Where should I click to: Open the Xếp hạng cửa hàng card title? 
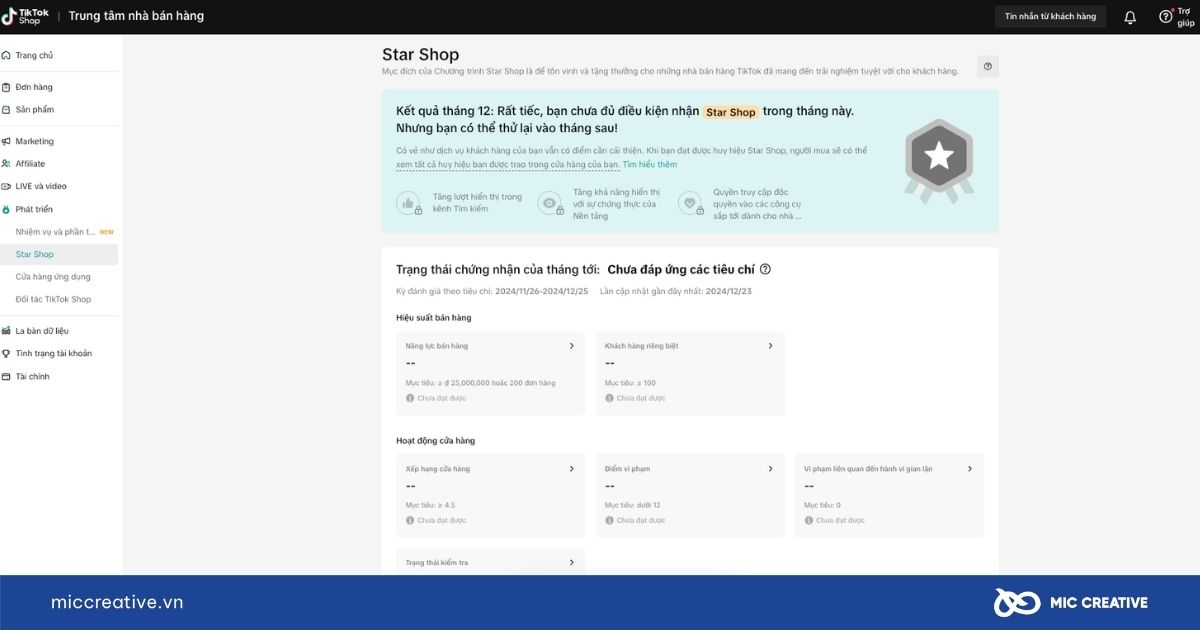(438, 468)
